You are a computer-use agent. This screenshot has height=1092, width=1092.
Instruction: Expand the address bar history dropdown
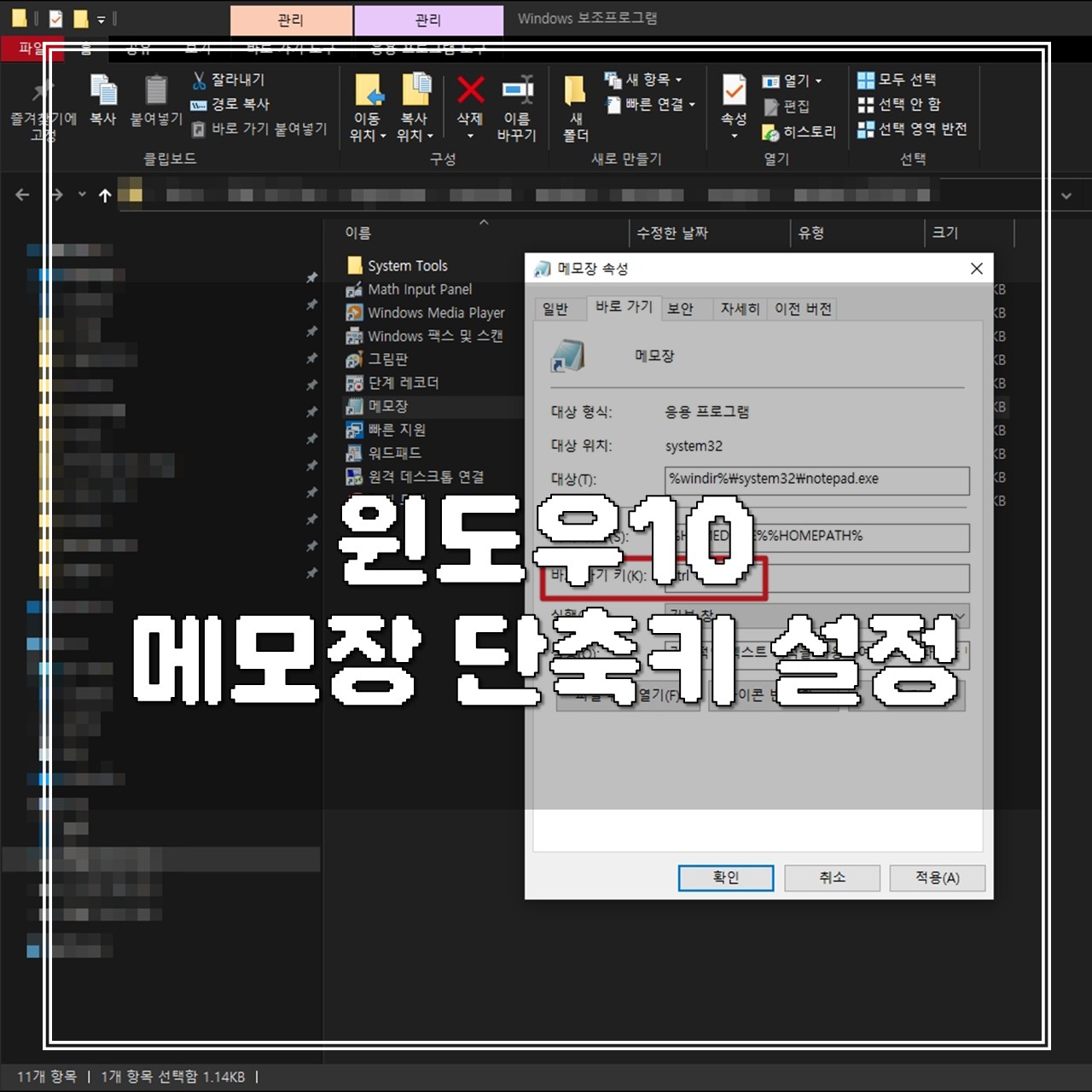1066,196
